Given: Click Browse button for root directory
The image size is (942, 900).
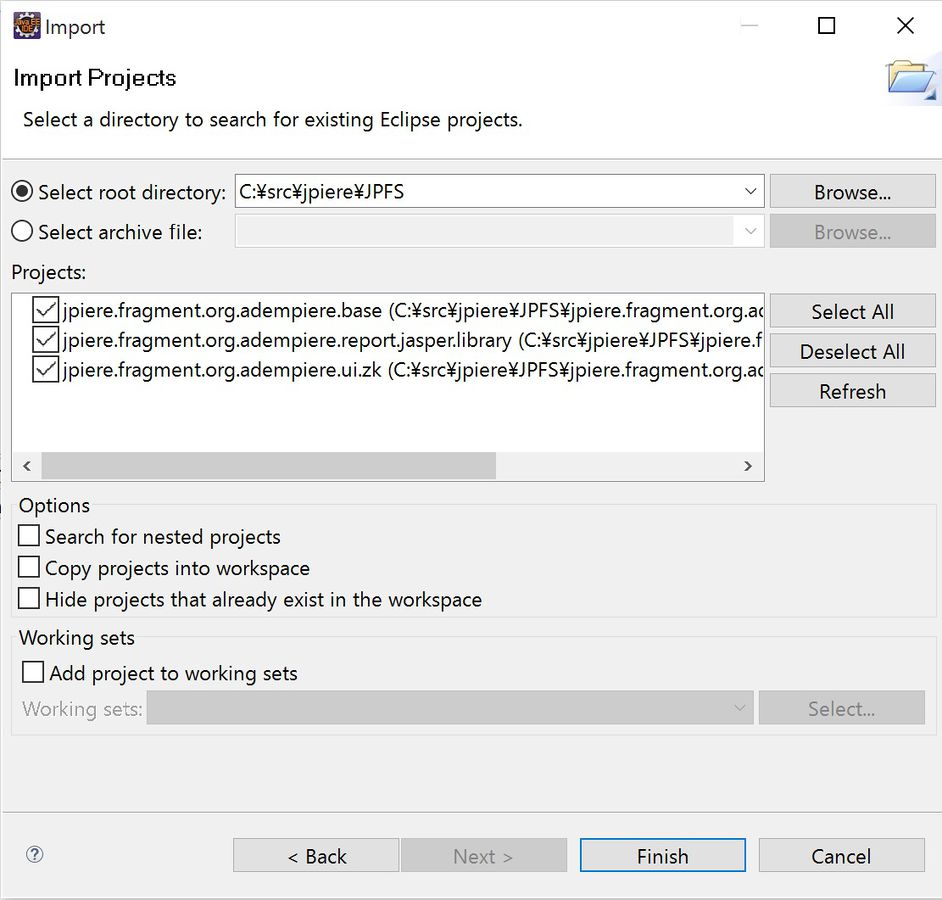Looking at the screenshot, I should 852,192.
